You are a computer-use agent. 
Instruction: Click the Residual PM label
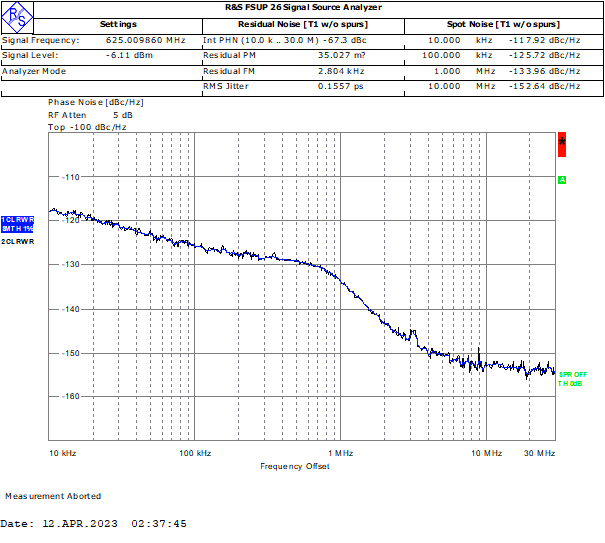[229, 55]
